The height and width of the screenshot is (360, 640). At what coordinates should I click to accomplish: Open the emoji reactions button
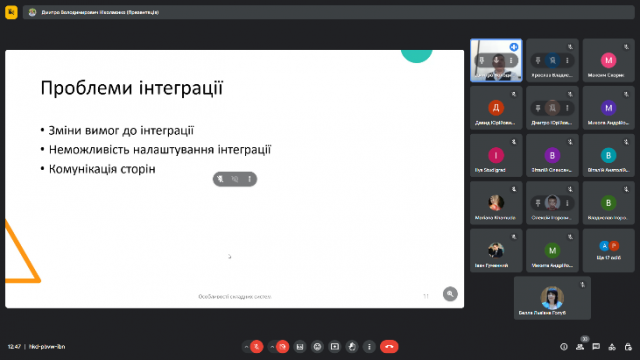(317, 347)
